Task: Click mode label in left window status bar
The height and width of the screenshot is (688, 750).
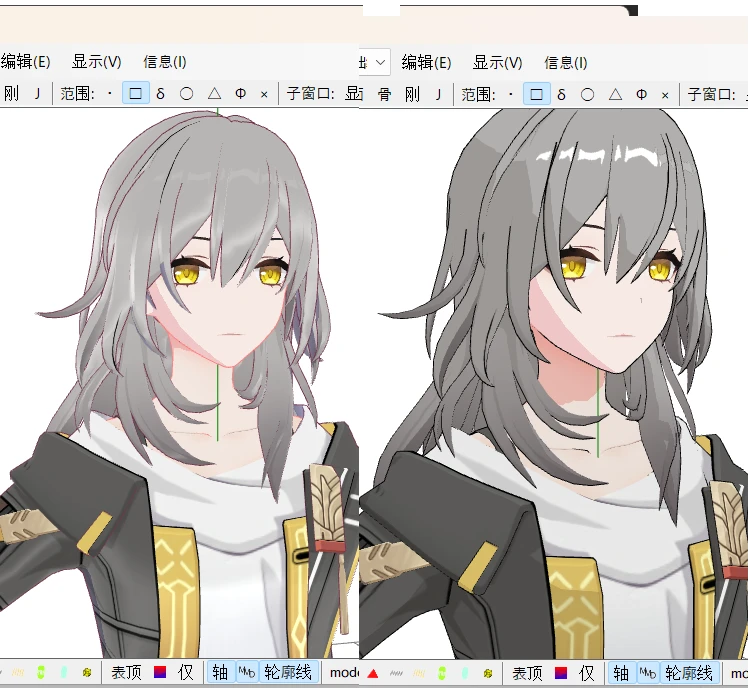Action: coord(343,673)
